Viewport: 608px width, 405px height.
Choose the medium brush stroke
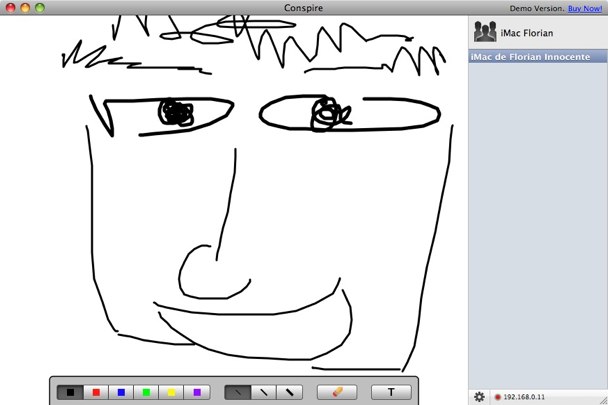coord(264,393)
